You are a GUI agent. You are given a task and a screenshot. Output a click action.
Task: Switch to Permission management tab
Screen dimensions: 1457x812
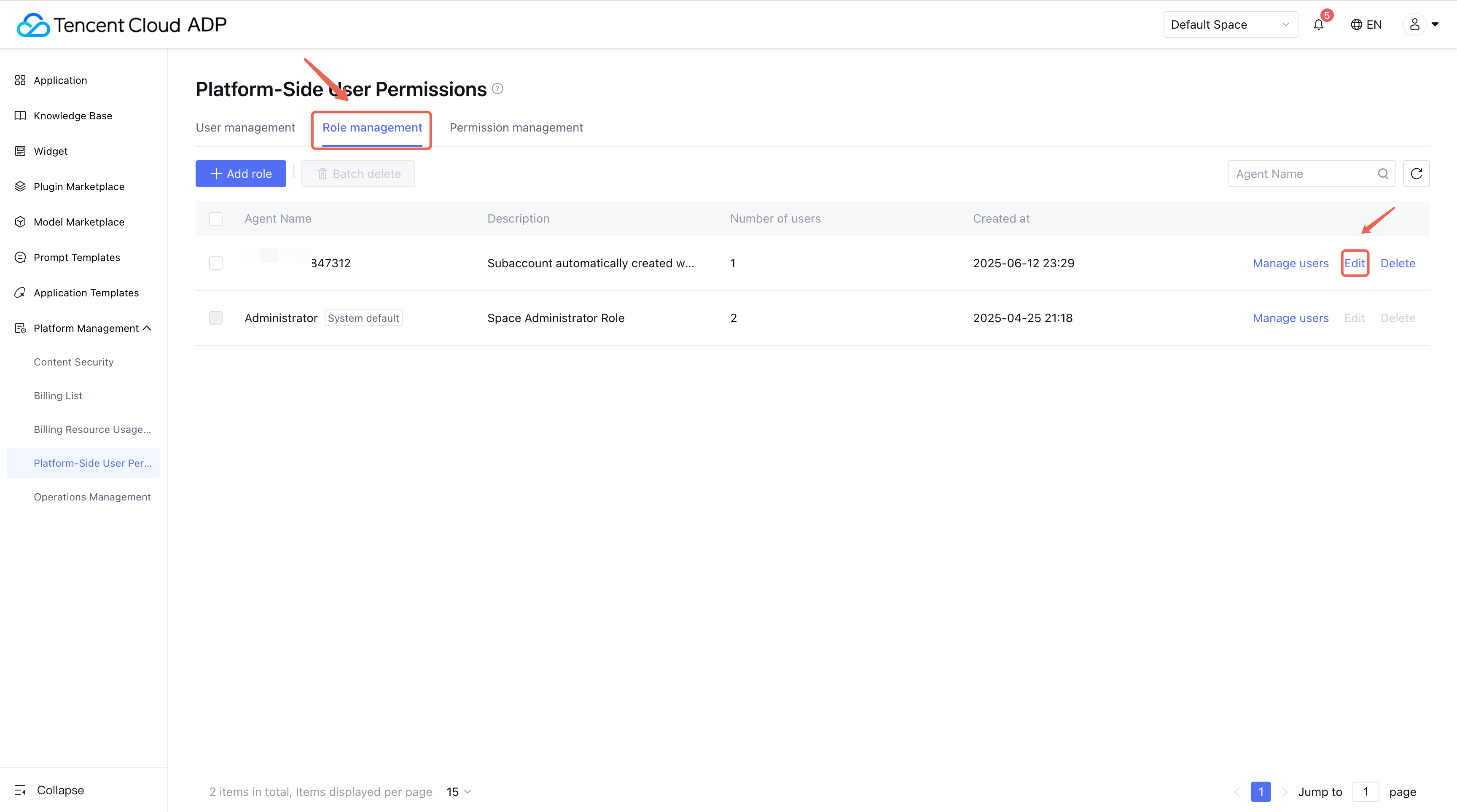click(516, 128)
